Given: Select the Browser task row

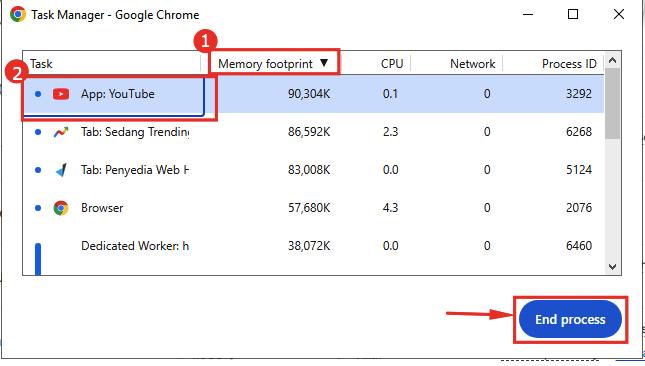Looking at the screenshot, I should tap(313, 208).
